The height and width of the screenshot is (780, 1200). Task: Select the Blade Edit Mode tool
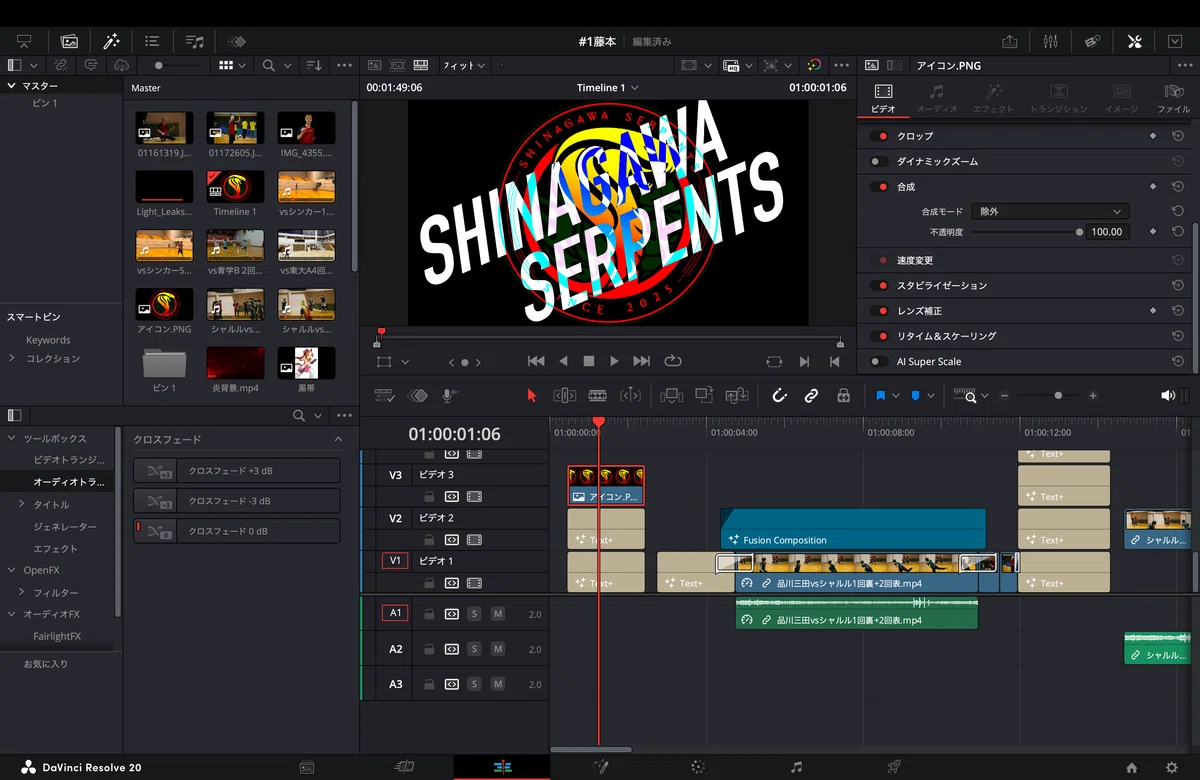point(598,395)
